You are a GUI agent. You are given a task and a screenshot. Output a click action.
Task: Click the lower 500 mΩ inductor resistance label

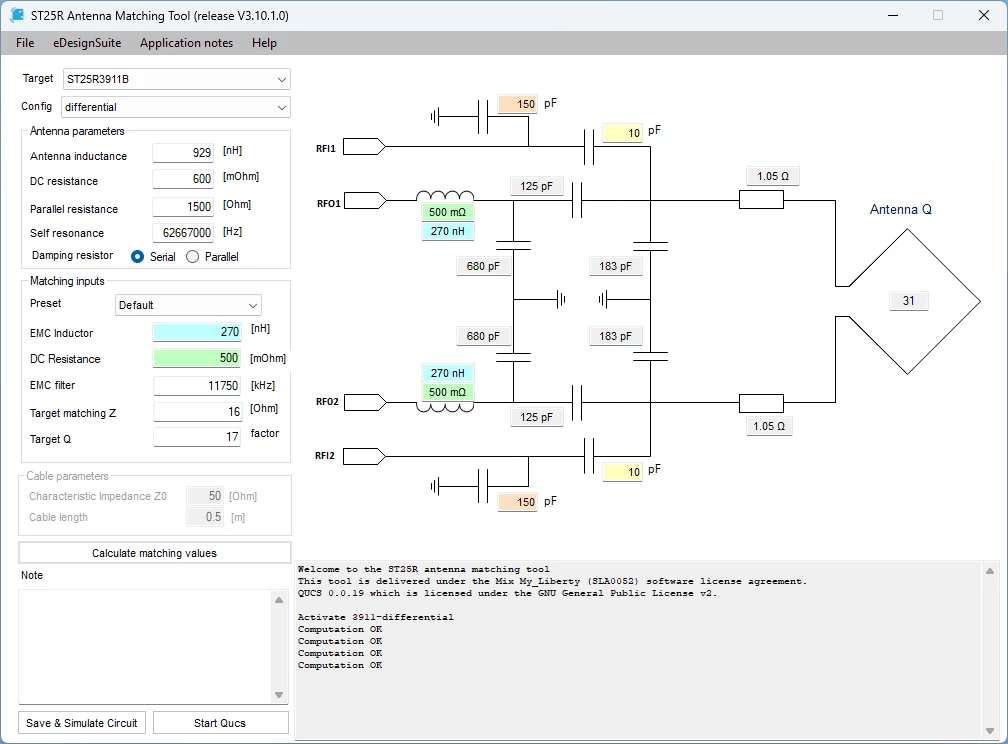tap(447, 392)
